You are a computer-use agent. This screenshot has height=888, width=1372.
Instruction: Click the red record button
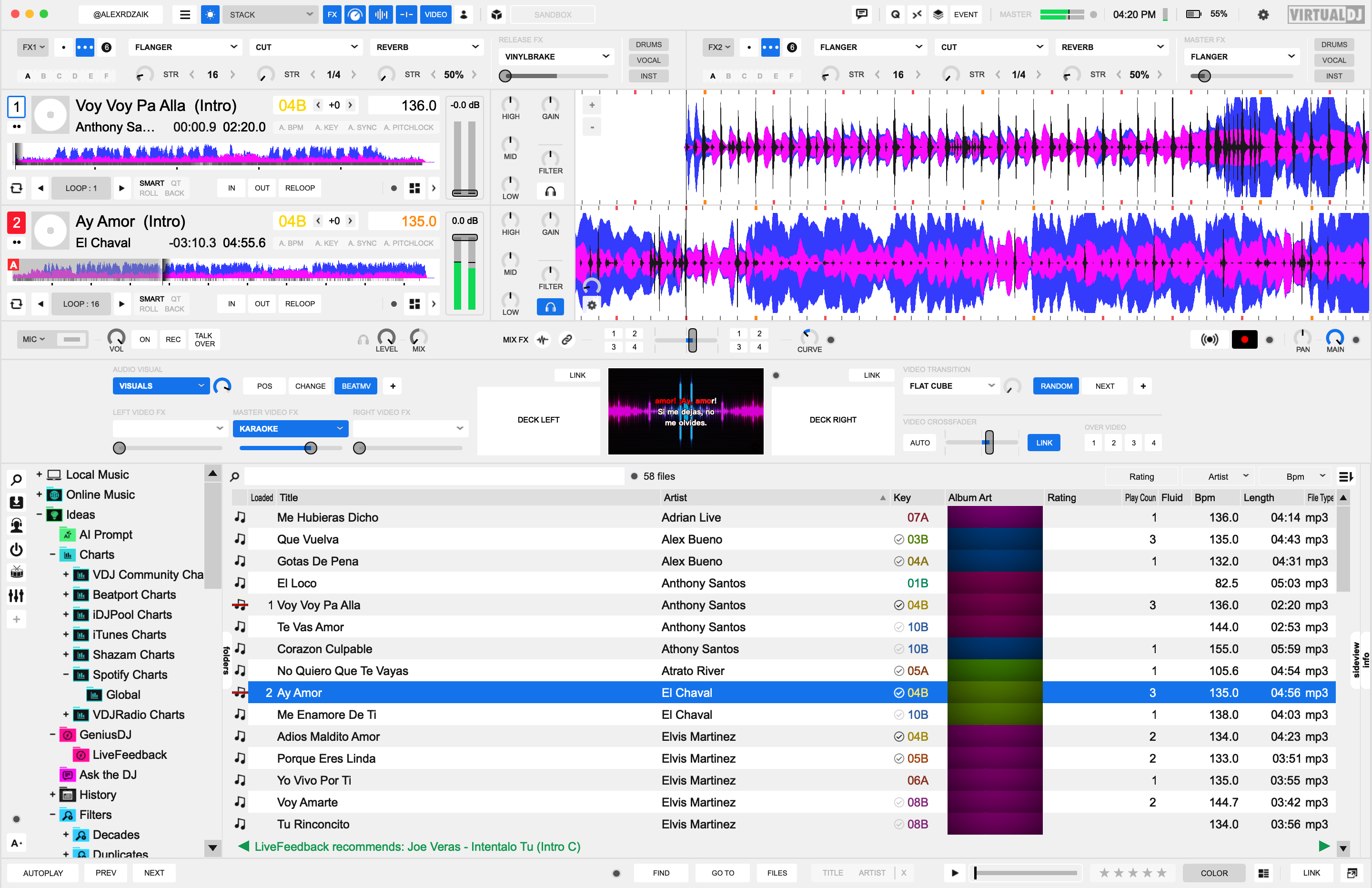coord(1244,340)
